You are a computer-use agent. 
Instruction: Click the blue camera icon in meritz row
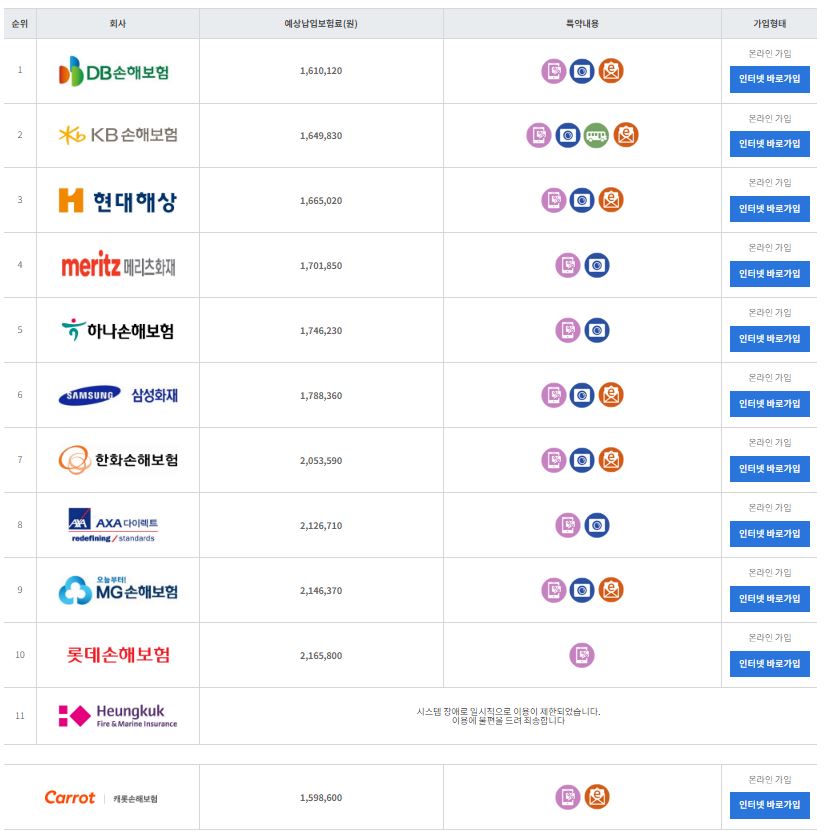pos(596,265)
